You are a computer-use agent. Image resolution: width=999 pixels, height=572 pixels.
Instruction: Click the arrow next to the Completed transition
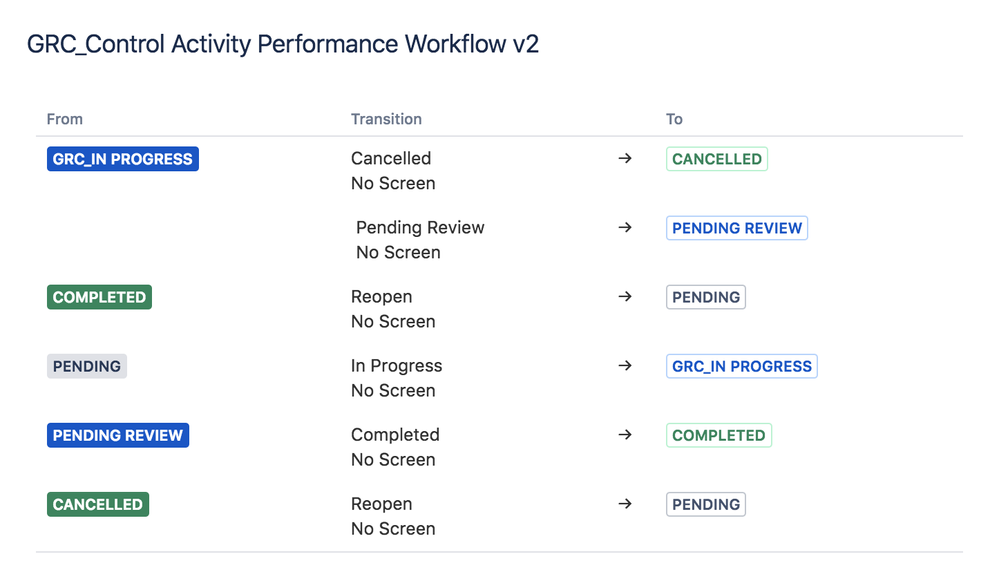(x=625, y=435)
